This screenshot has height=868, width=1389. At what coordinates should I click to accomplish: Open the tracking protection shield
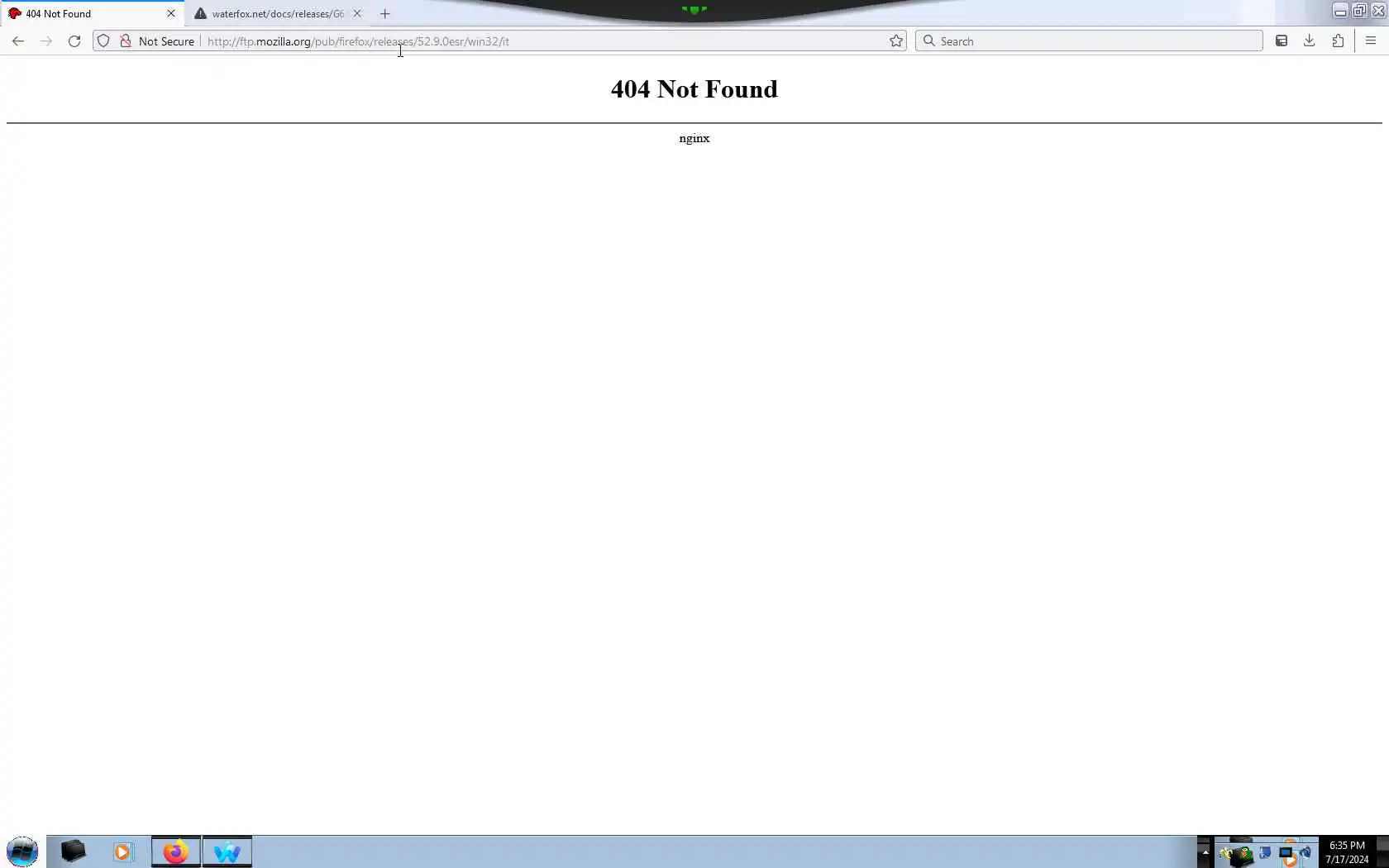103,41
